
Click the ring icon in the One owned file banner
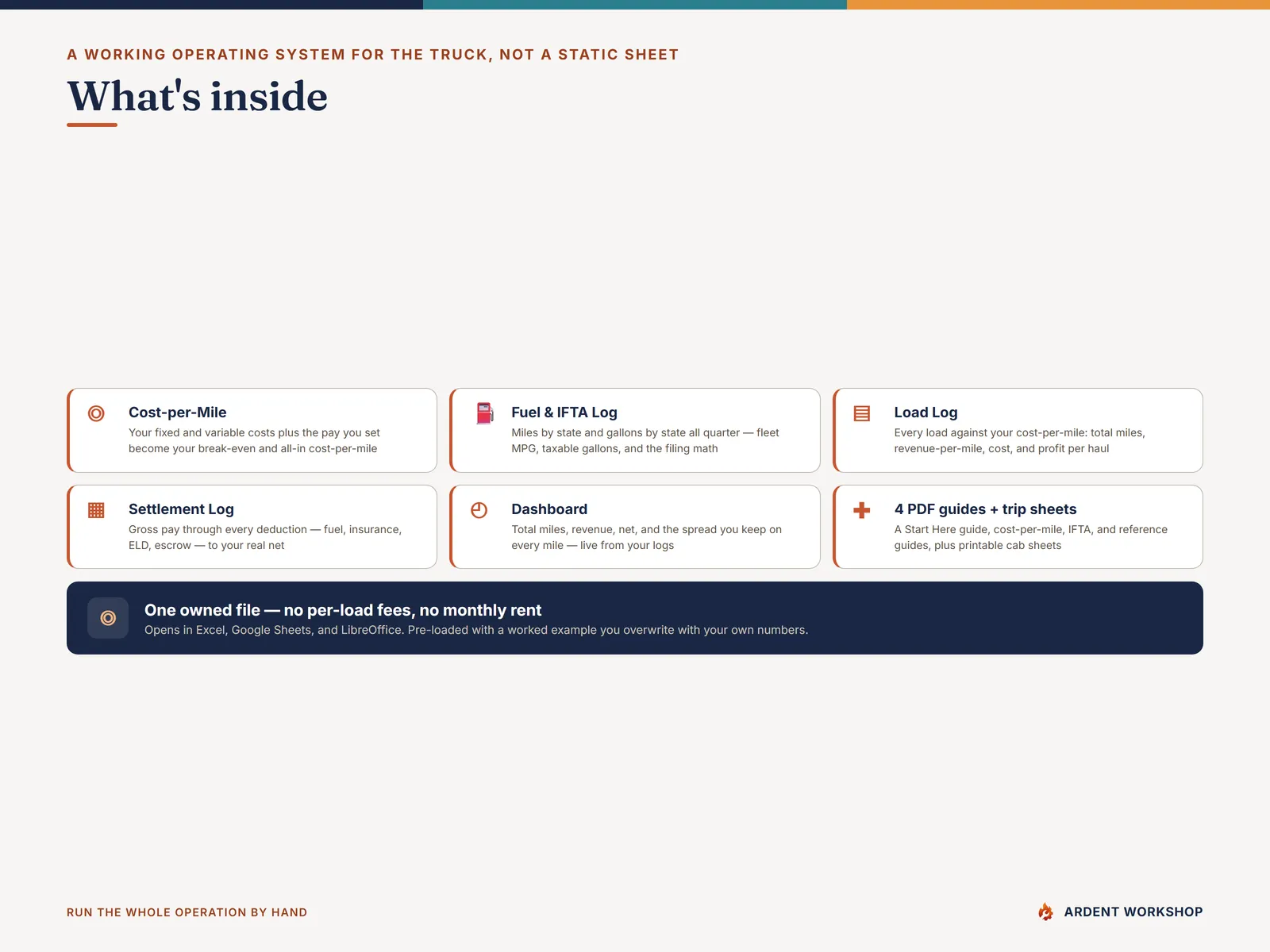point(108,618)
